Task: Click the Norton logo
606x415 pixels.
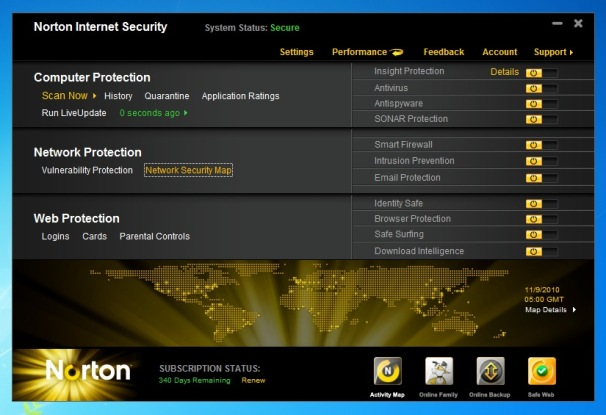Action: [x=88, y=371]
